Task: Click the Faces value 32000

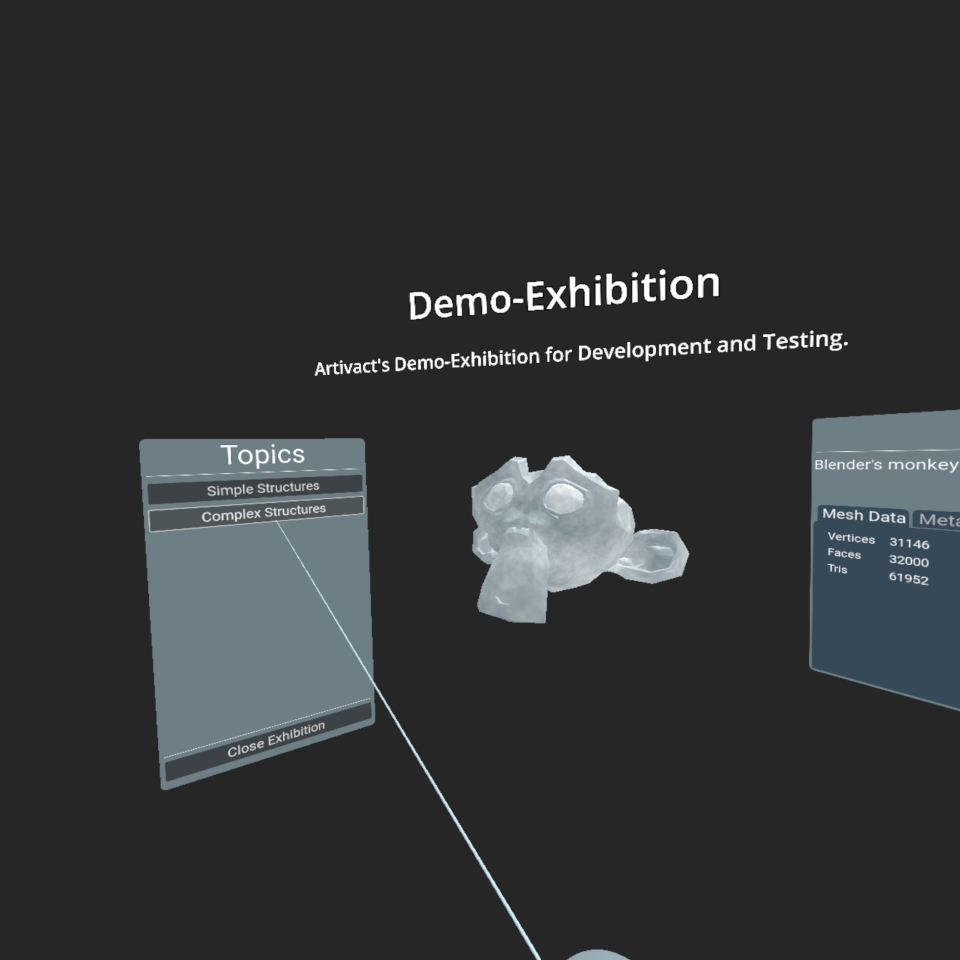Action: point(909,561)
